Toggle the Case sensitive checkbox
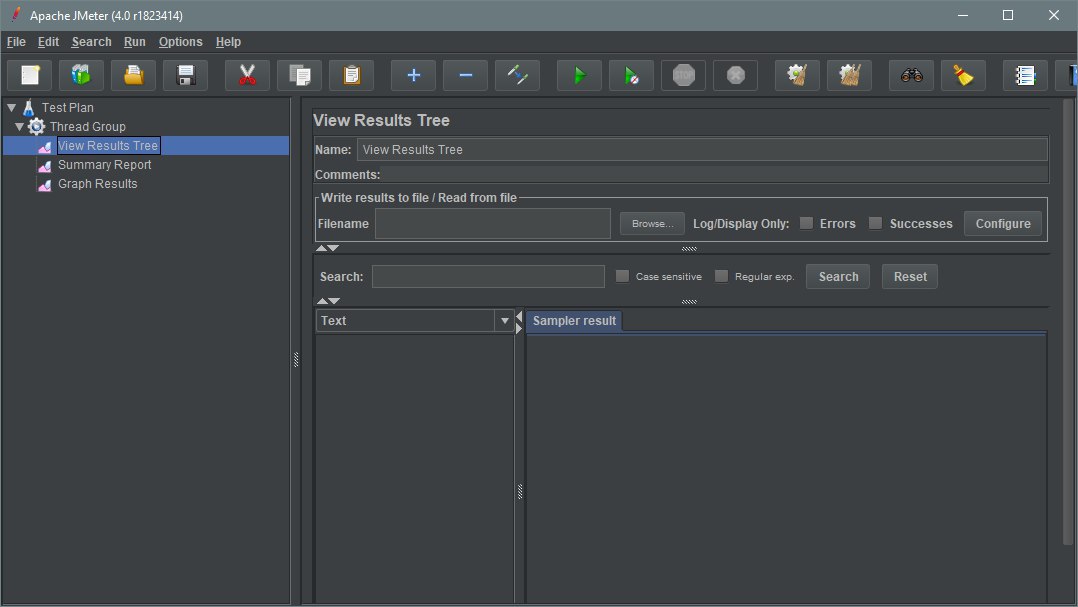The height and width of the screenshot is (607, 1078). [622, 276]
